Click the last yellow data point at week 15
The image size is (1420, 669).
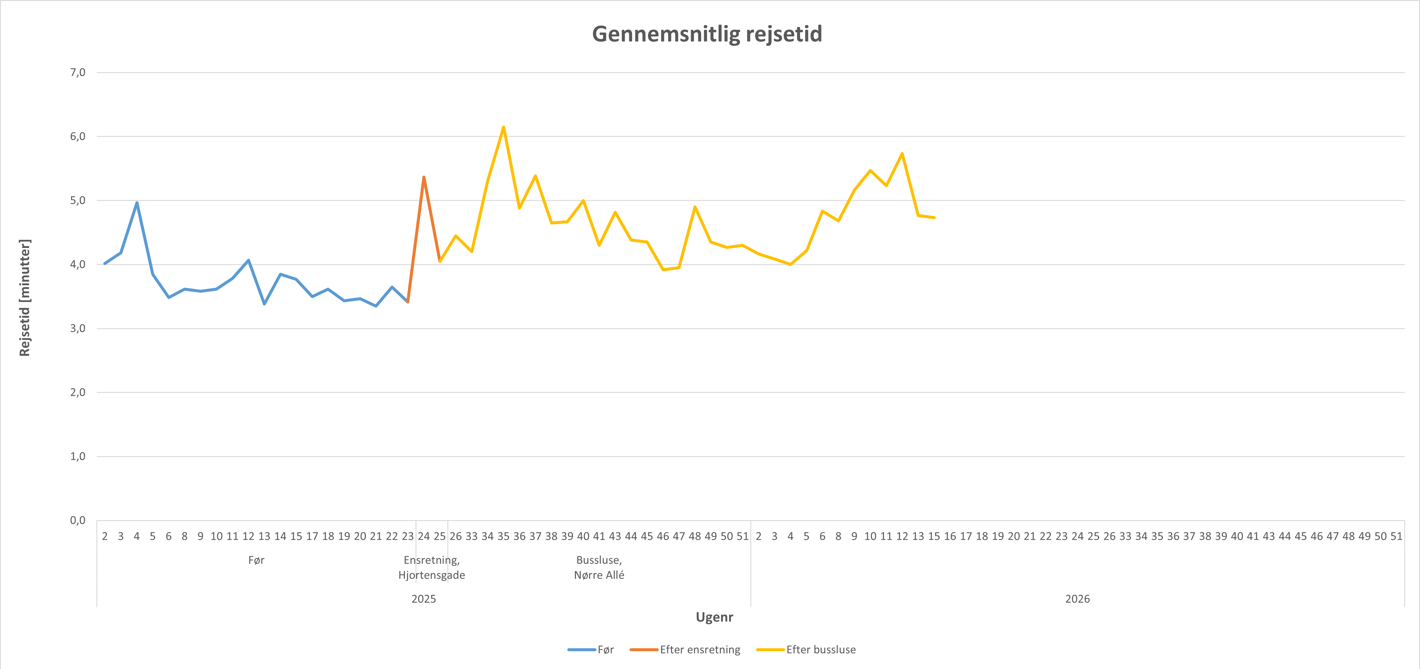click(934, 218)
